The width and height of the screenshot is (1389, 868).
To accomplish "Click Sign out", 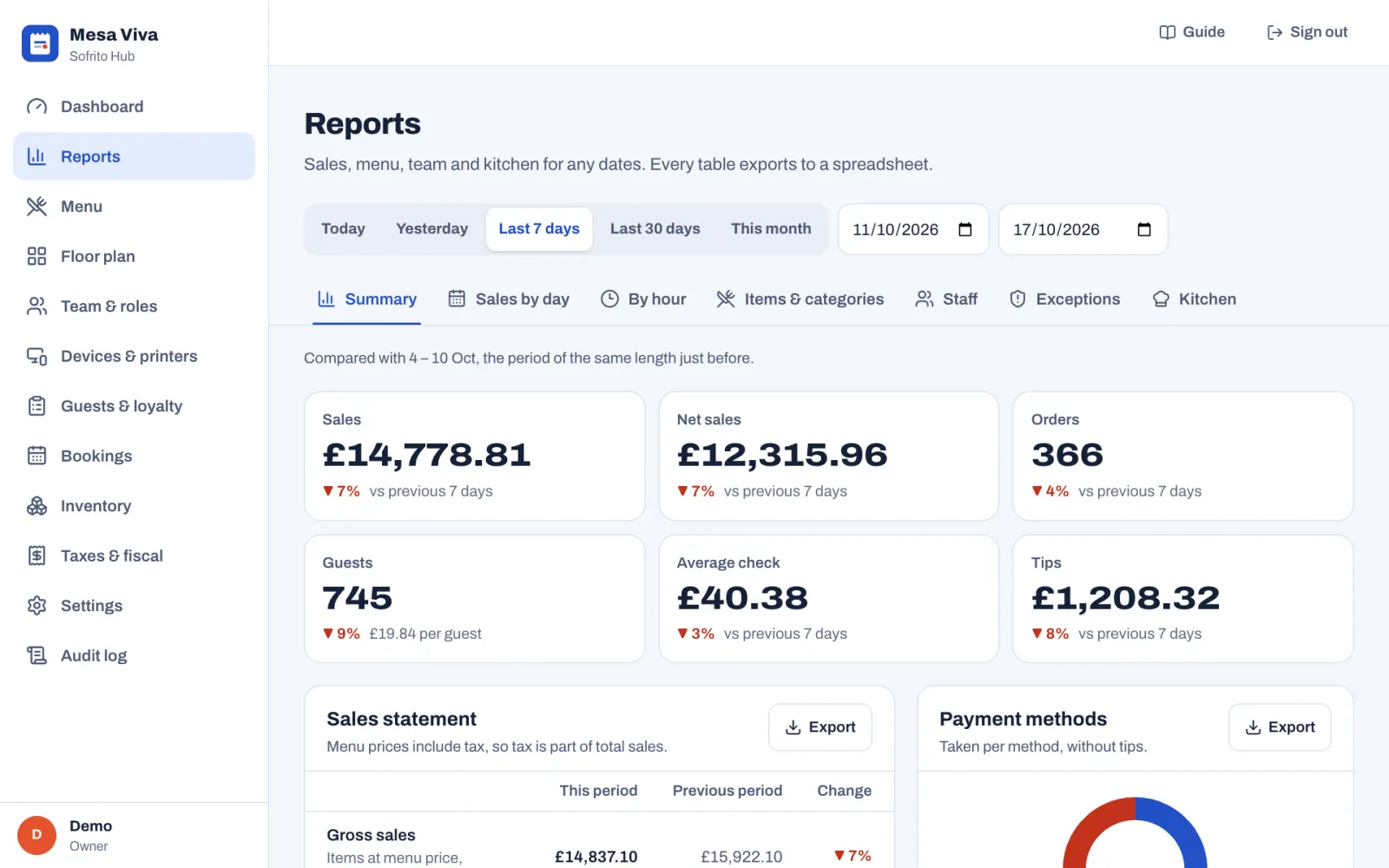I will point(1307,32).
